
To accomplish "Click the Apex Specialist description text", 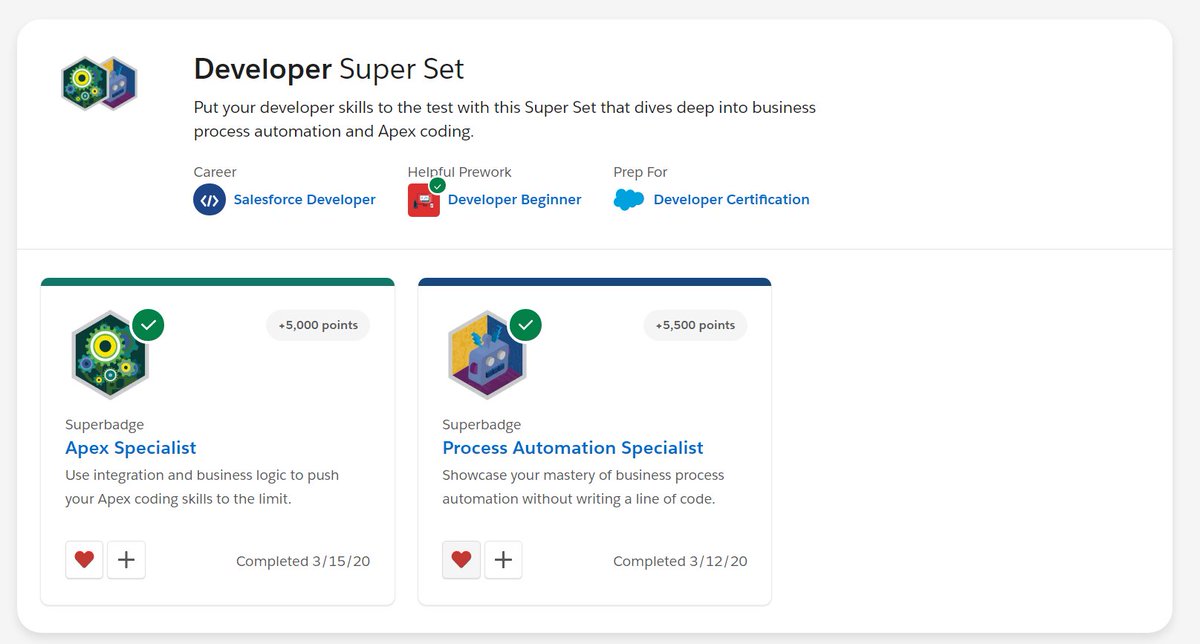I will (x=202, y=487).
